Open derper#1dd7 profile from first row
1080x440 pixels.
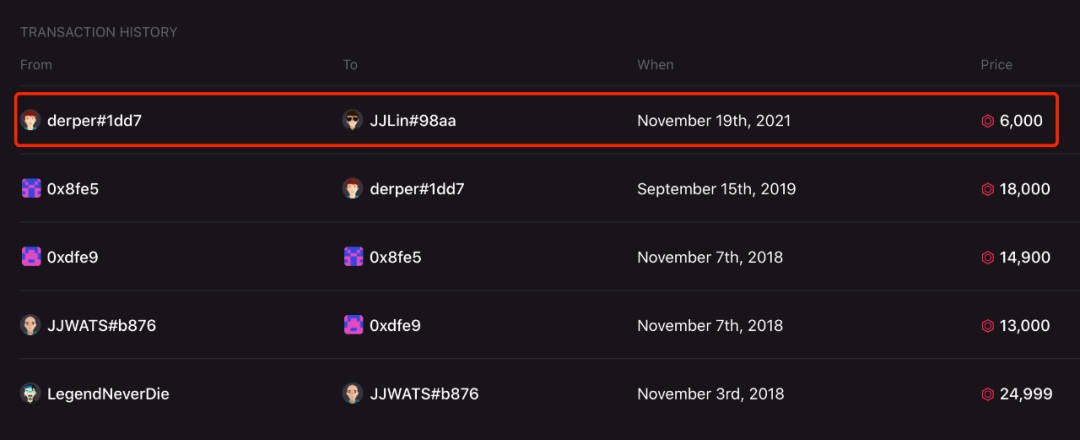click(94, 121)
